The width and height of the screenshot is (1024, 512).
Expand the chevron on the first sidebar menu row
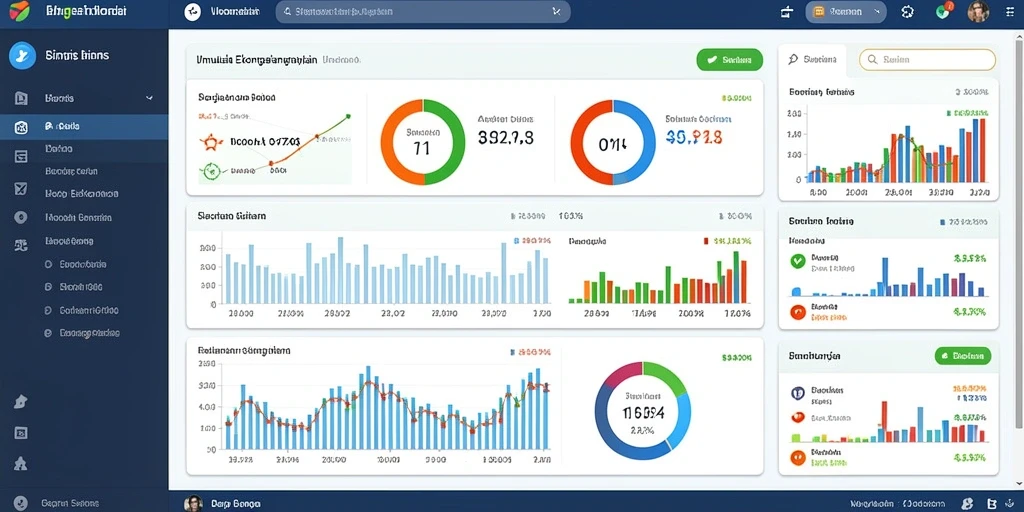149,99
